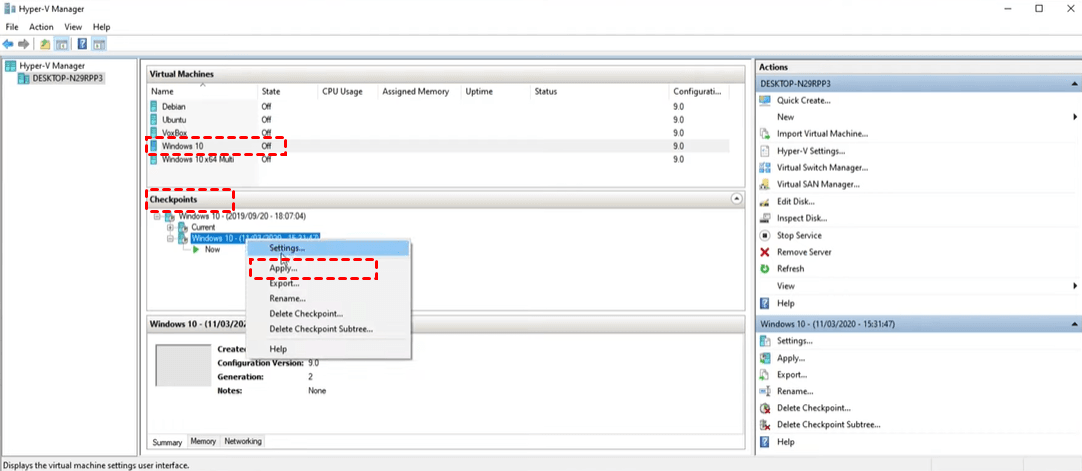
Task: Expand the New submenu arrow in Actions
Action: point(1075,117)
